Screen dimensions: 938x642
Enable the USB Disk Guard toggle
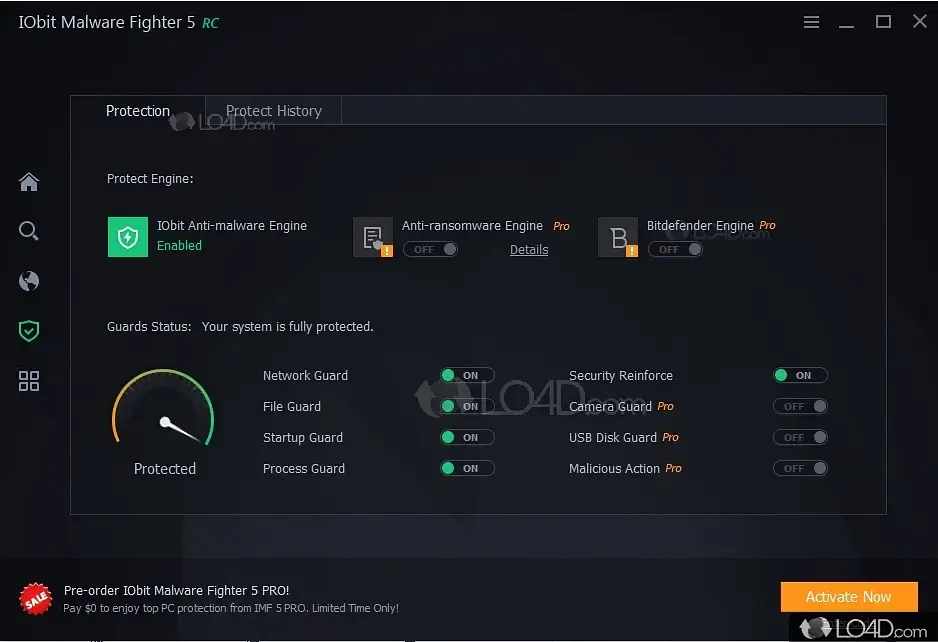pyautogui.click(x=800, y=437)
